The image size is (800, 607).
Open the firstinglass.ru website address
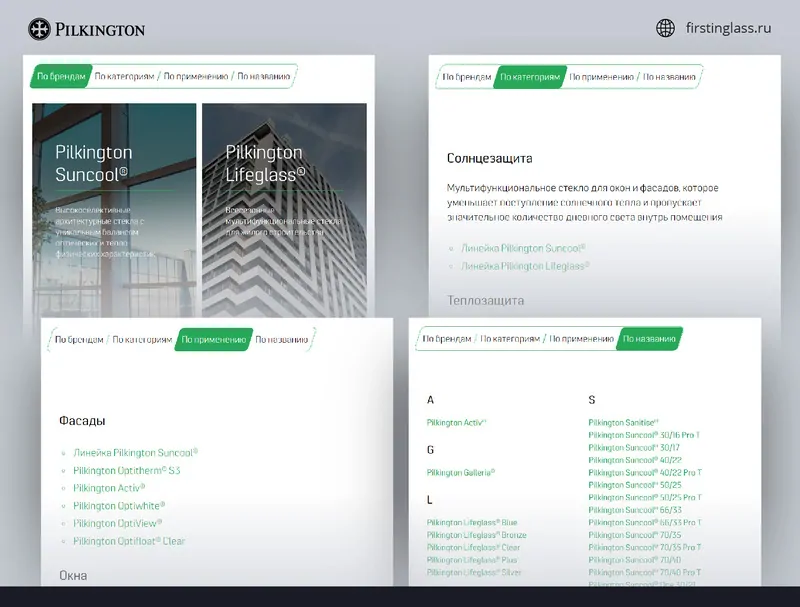tap(728, 28)
